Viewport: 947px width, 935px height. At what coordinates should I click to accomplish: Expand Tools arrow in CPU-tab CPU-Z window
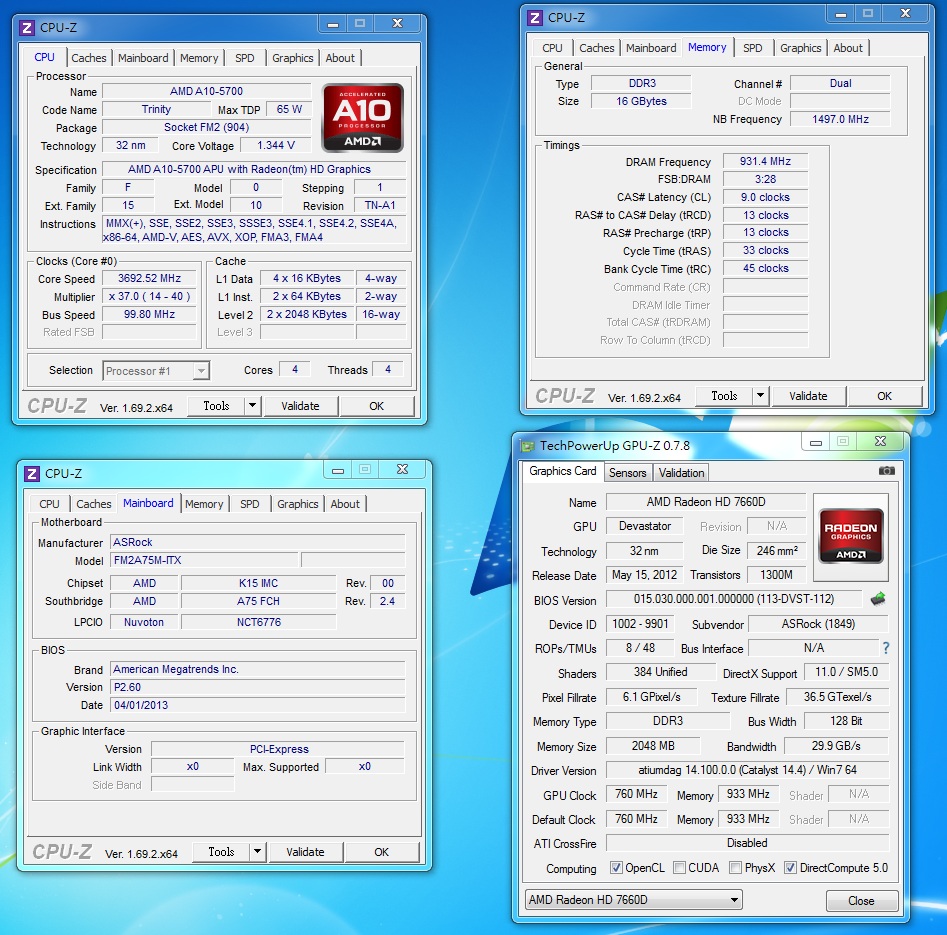click(253, 406)
